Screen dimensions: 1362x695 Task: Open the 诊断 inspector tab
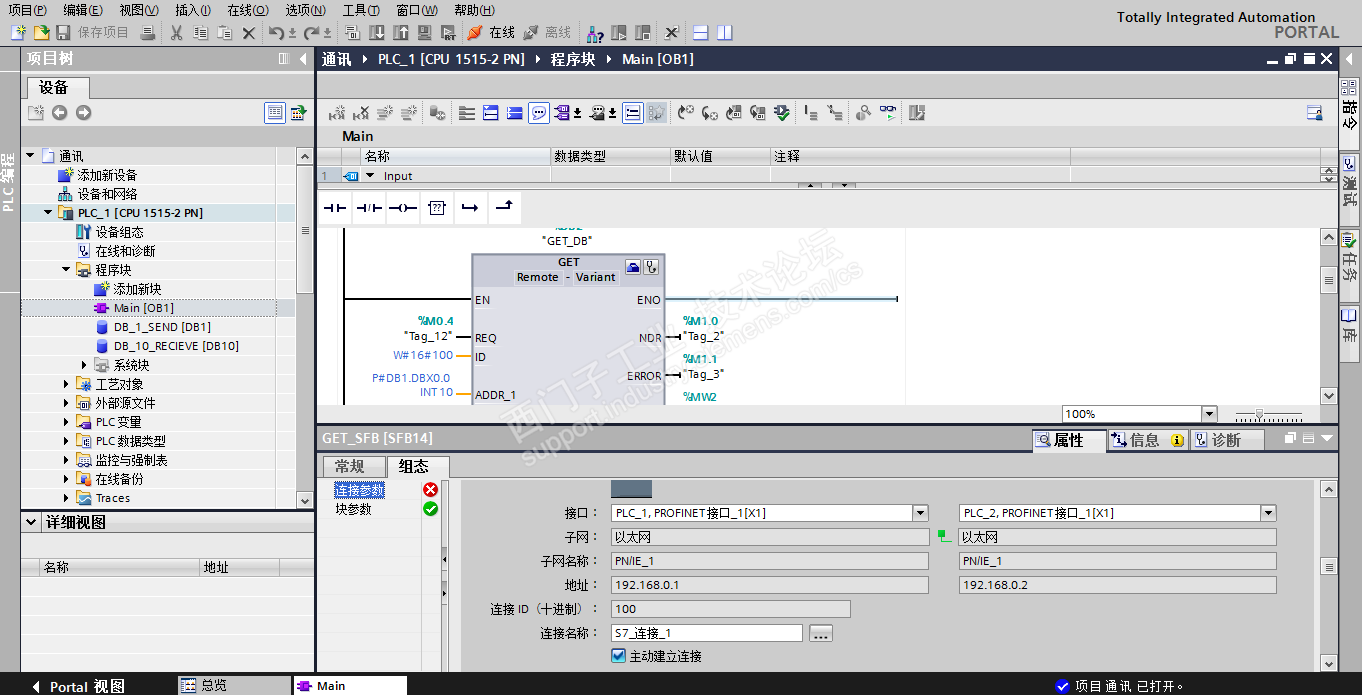(x=1226, y=440)
